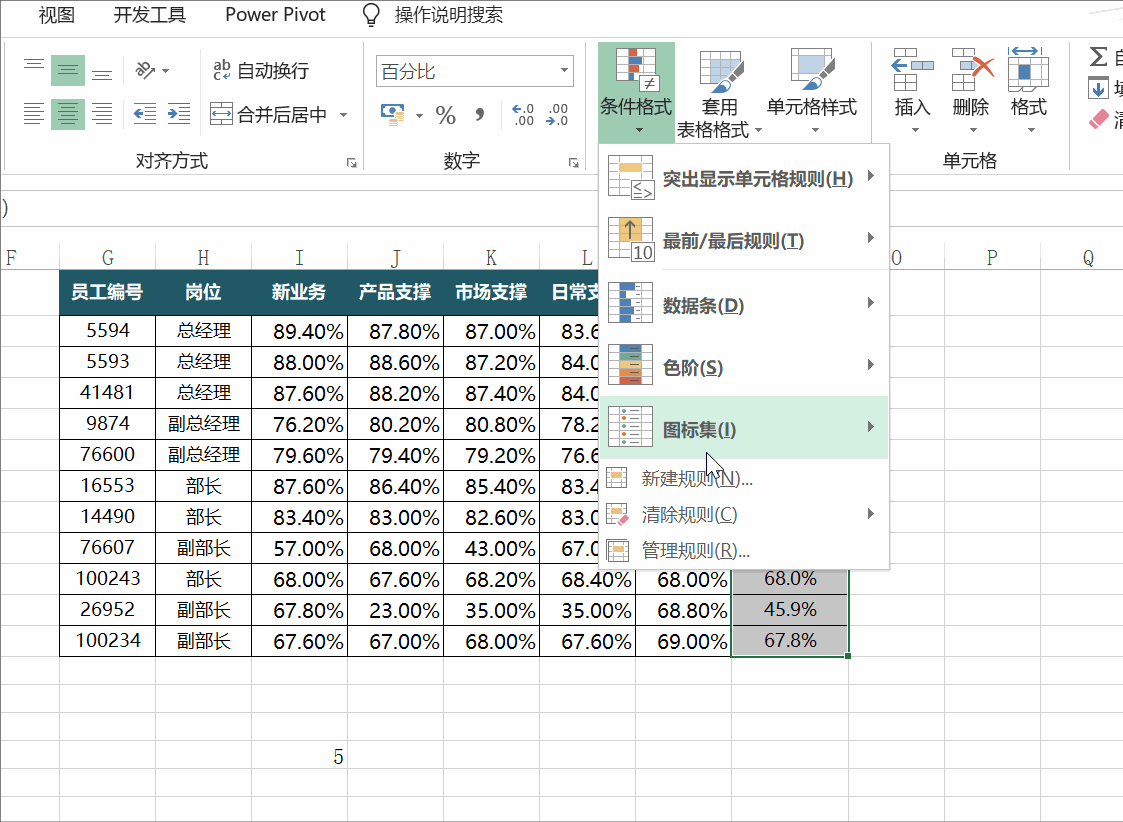Screen dimensions: 1123x822
Task: Toggle center horizontal alignment
Action: click(x=68, y=114)
